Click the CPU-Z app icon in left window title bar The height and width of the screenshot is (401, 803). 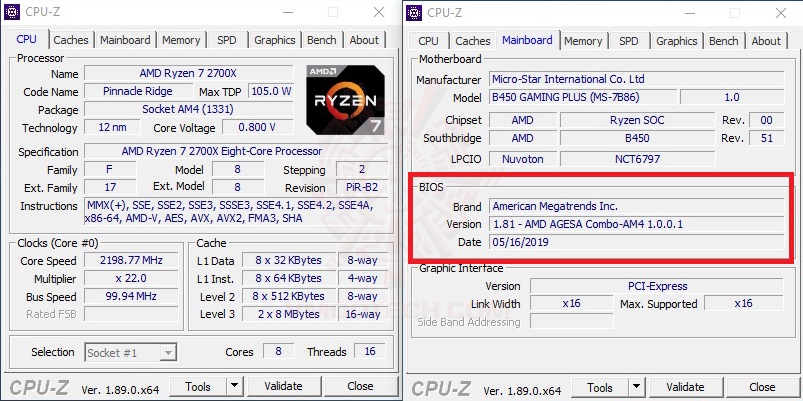(12, 12)
